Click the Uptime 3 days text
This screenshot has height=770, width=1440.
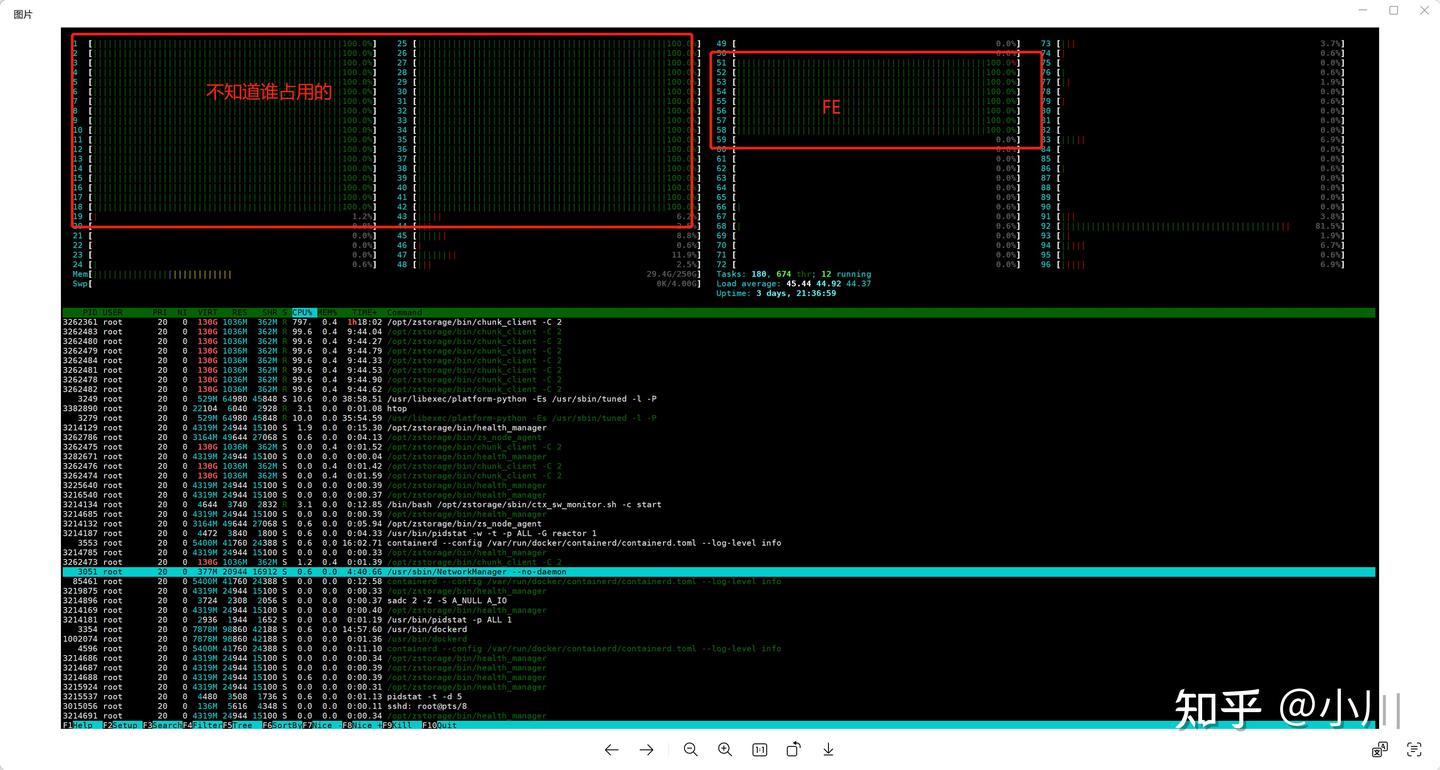point(776,293)
